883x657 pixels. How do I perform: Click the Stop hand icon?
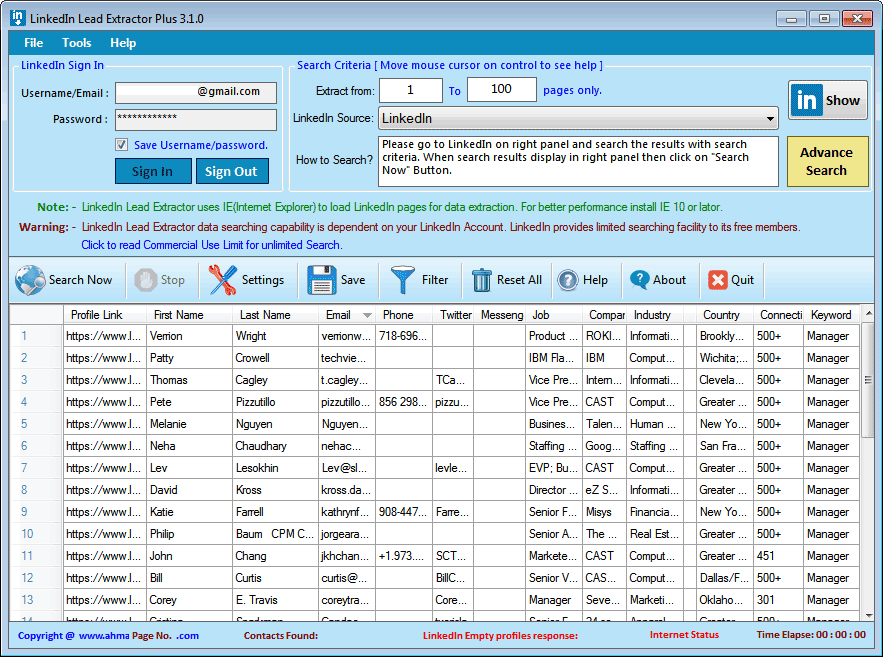(x=145, y=280)
